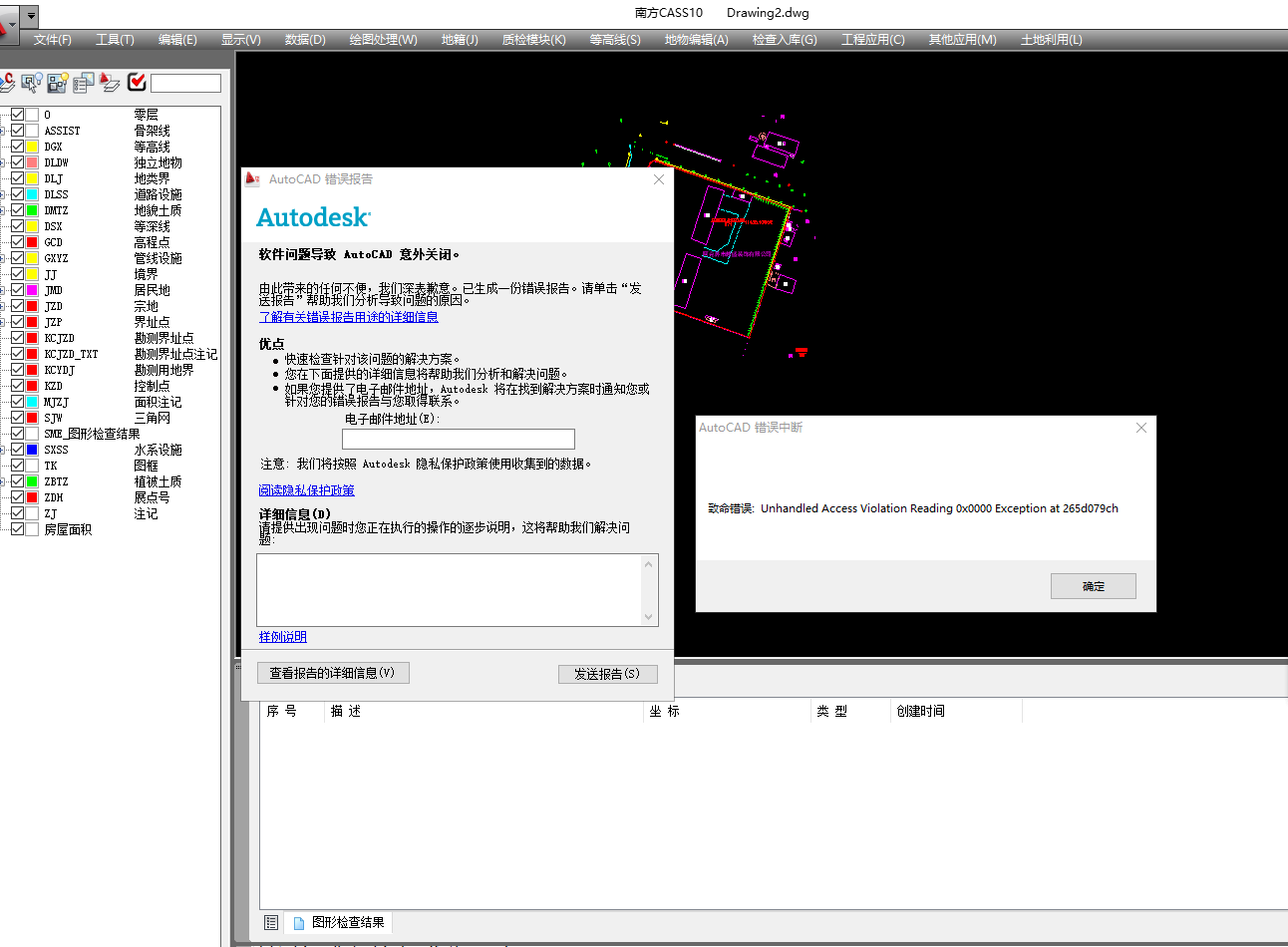Expand the ZBTZ layer tree node
The width and height of the screenshot is (1288, 947).
[3, 481]
